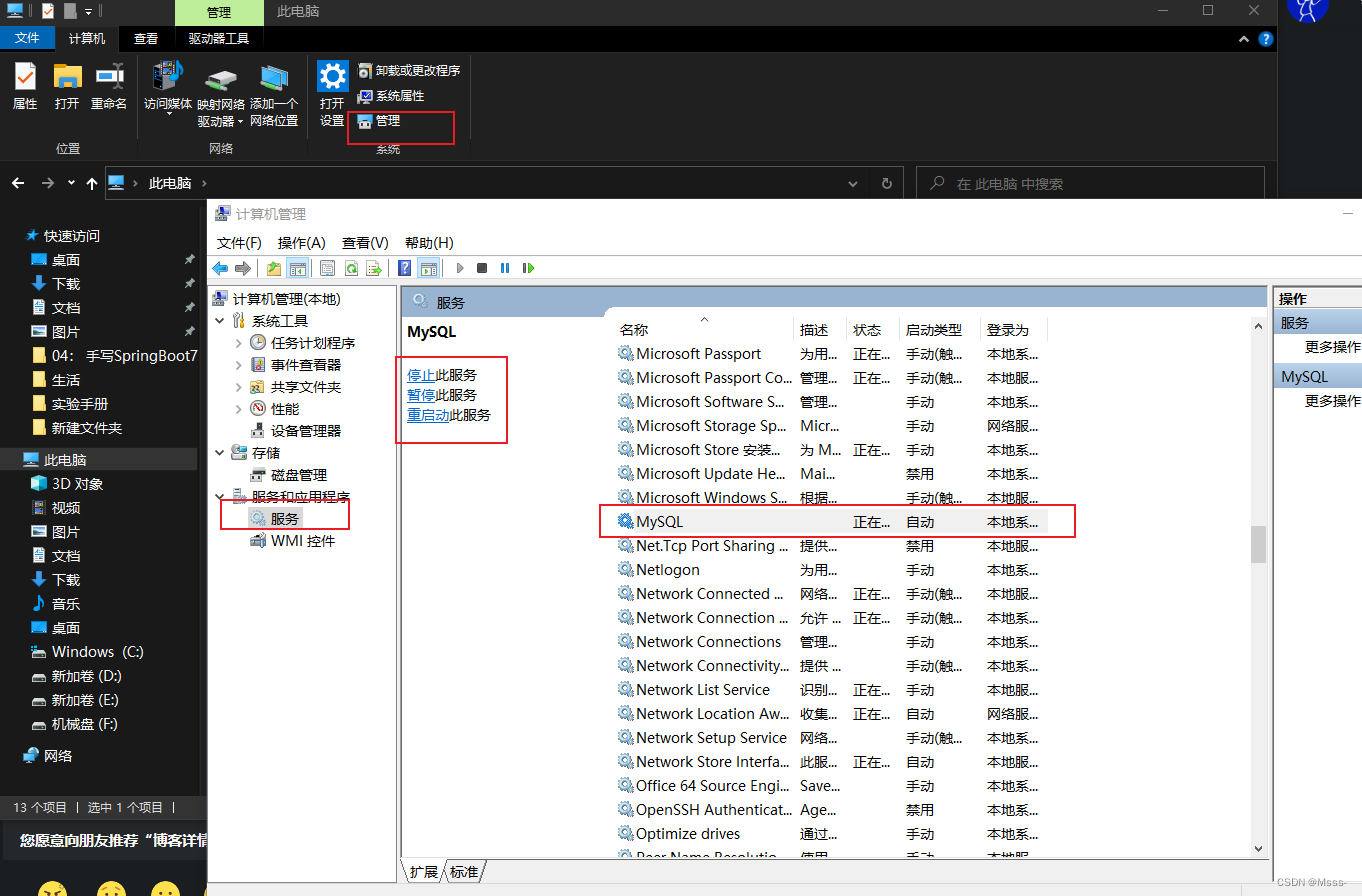Viewport: 1362px width, 896px height.
Task: Toggle the Show/Hide Action Pane button
Action: [429, 268]
